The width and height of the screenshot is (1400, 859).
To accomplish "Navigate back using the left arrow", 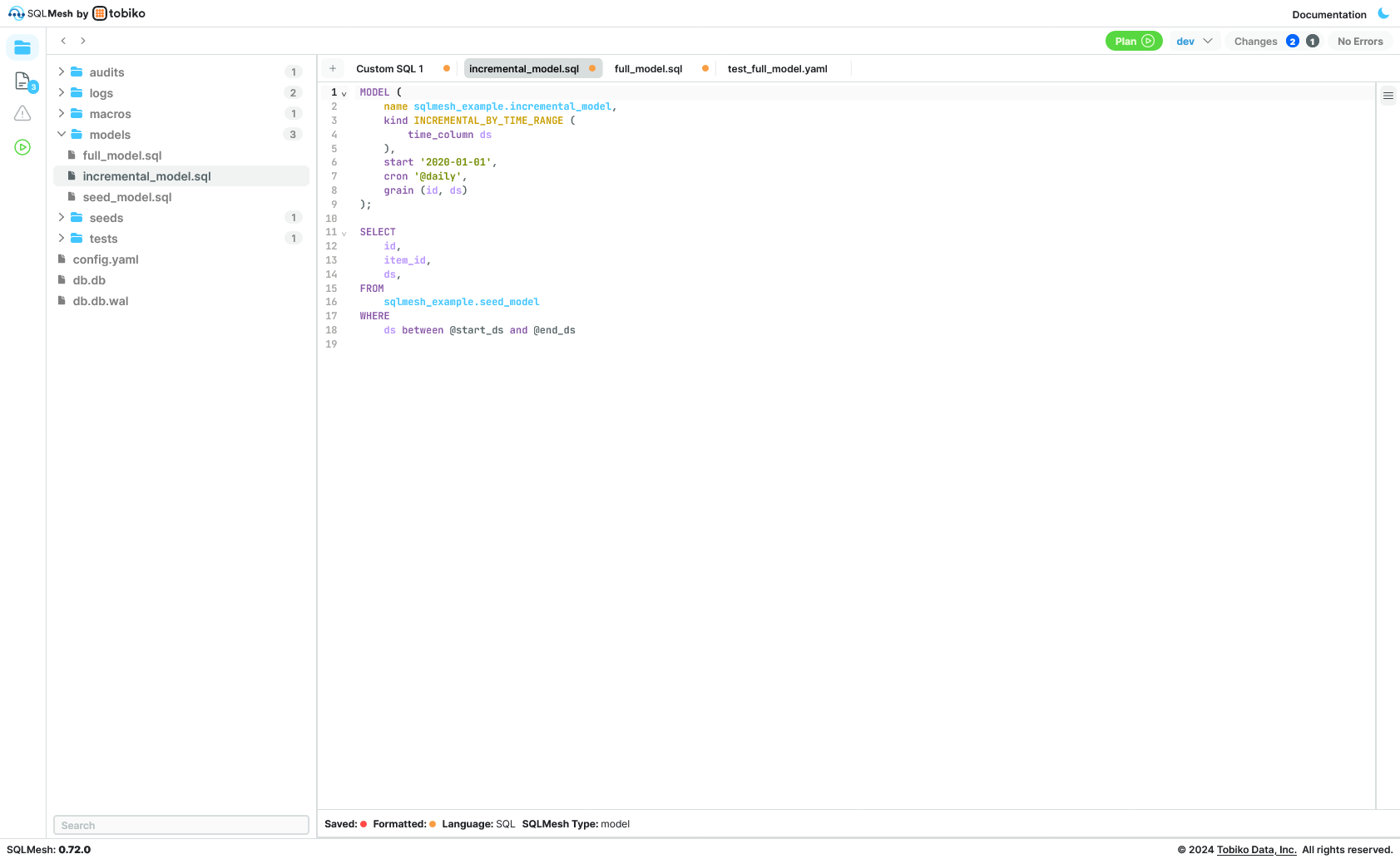I will pyautogui.click(x=63, y=40).
